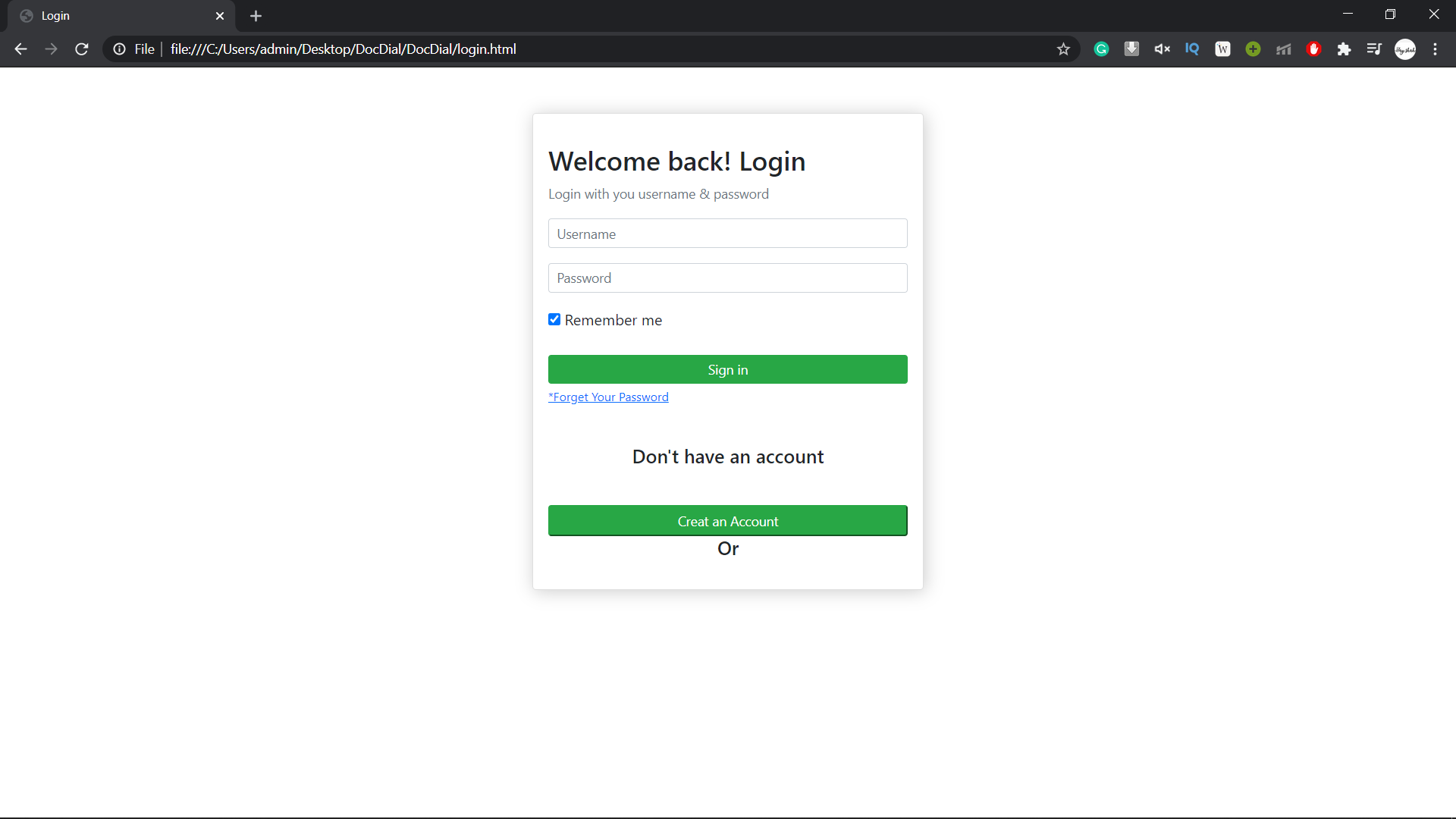1456x819 pixels.
Task: Bookmark this page with the star icon
Action: (x=1063, y=49)
